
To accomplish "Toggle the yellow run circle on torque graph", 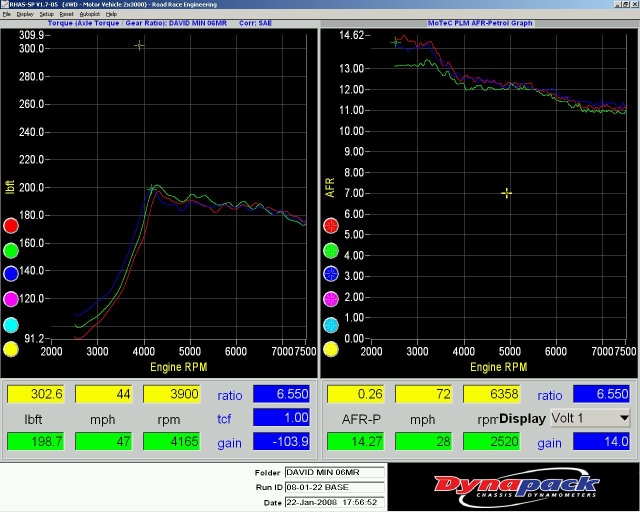I will [x=11, y=349].
